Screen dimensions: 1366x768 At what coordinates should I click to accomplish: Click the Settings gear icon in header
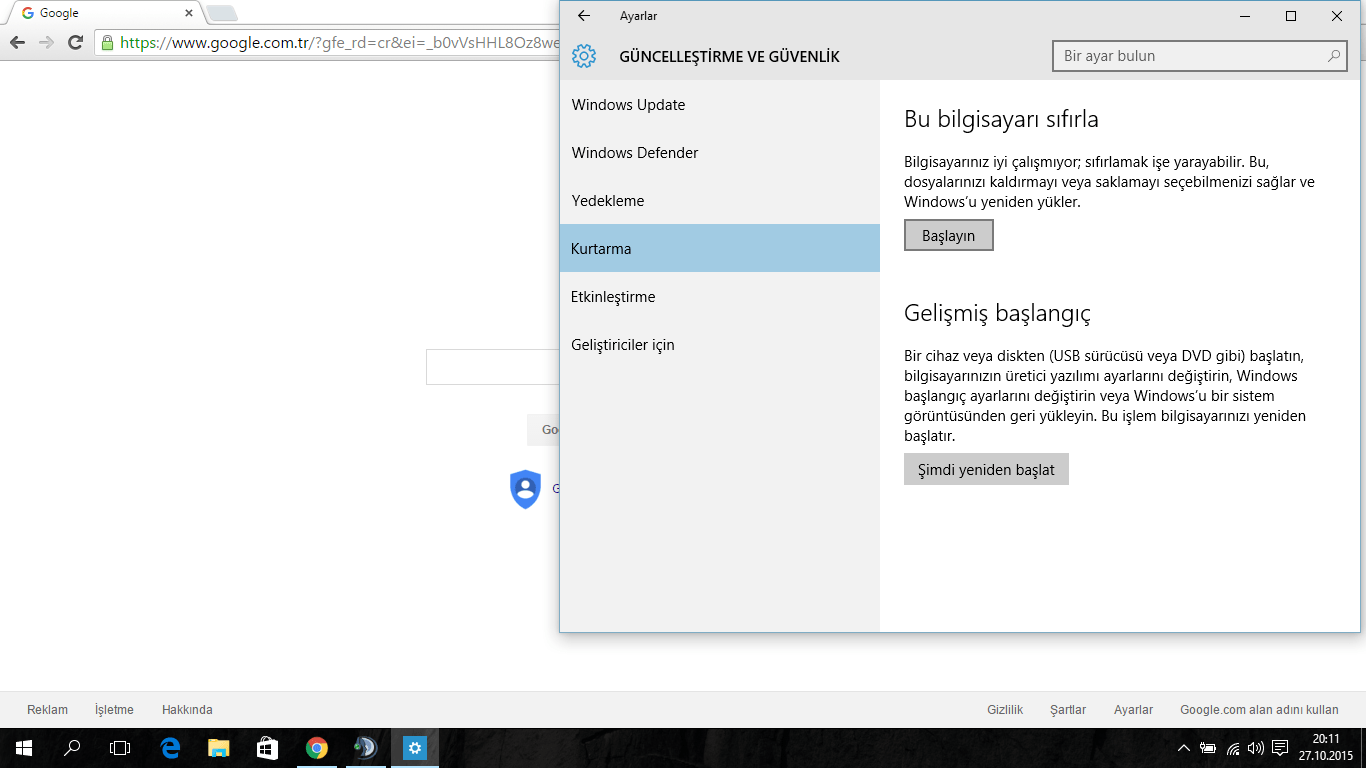pyautogui.click(x=584, y=56)
